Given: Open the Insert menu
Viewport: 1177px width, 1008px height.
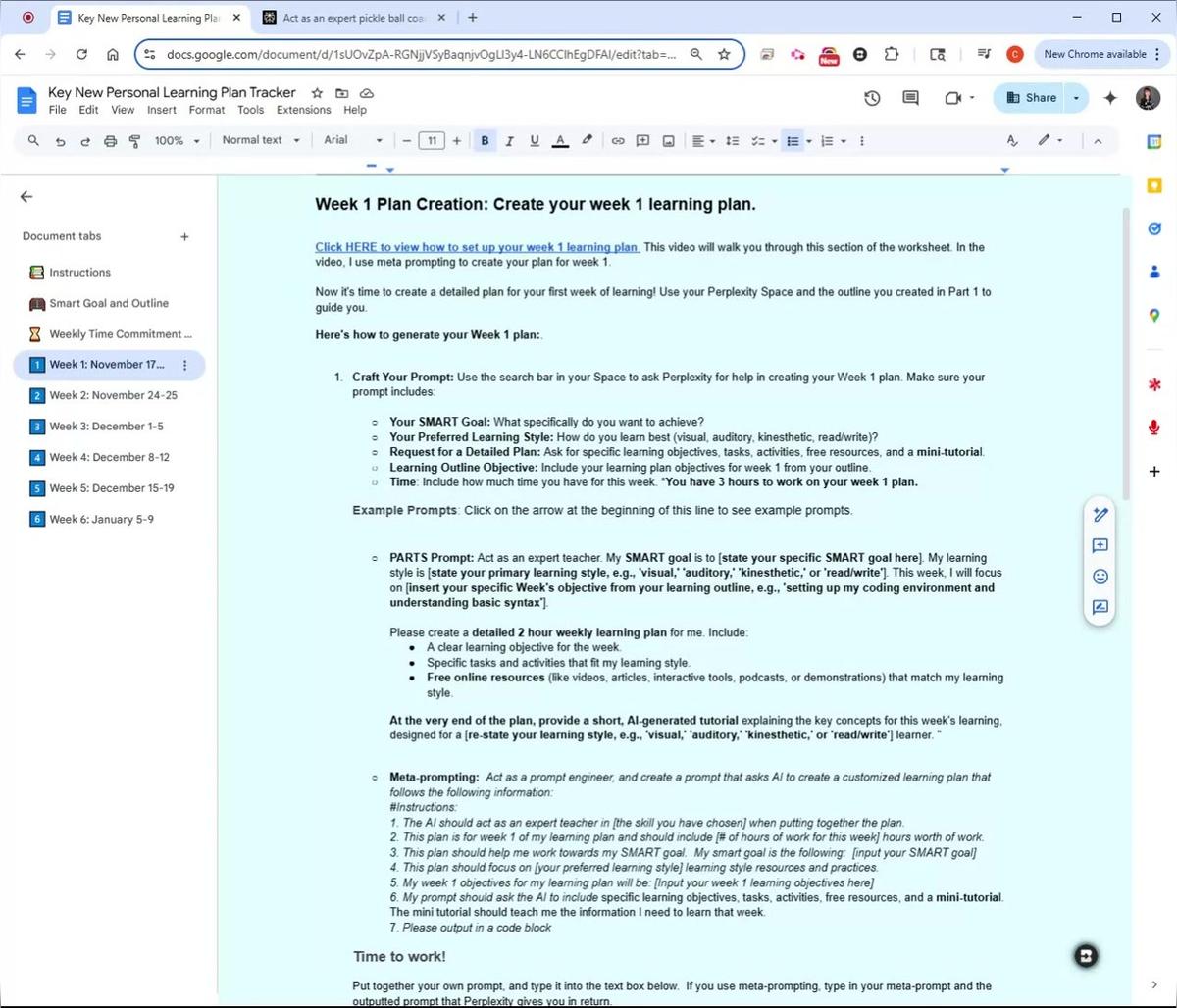Looking at the screenshot, I should point(162,110).
